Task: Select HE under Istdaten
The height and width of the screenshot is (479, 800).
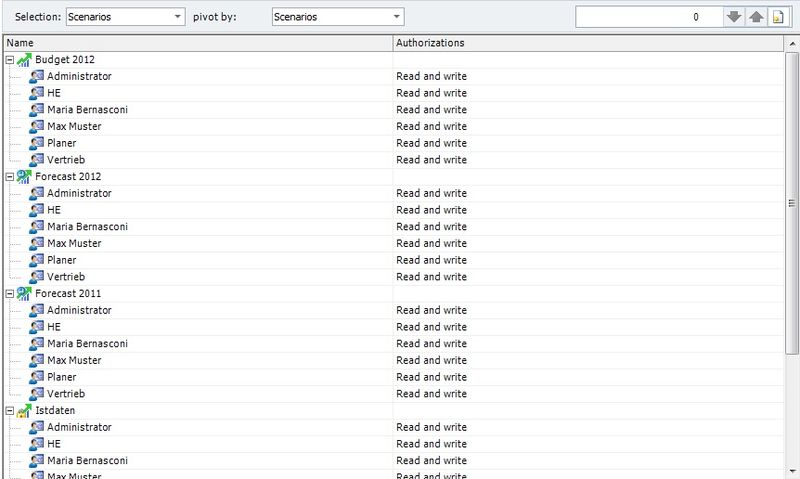Action: [x=54, y=444]
